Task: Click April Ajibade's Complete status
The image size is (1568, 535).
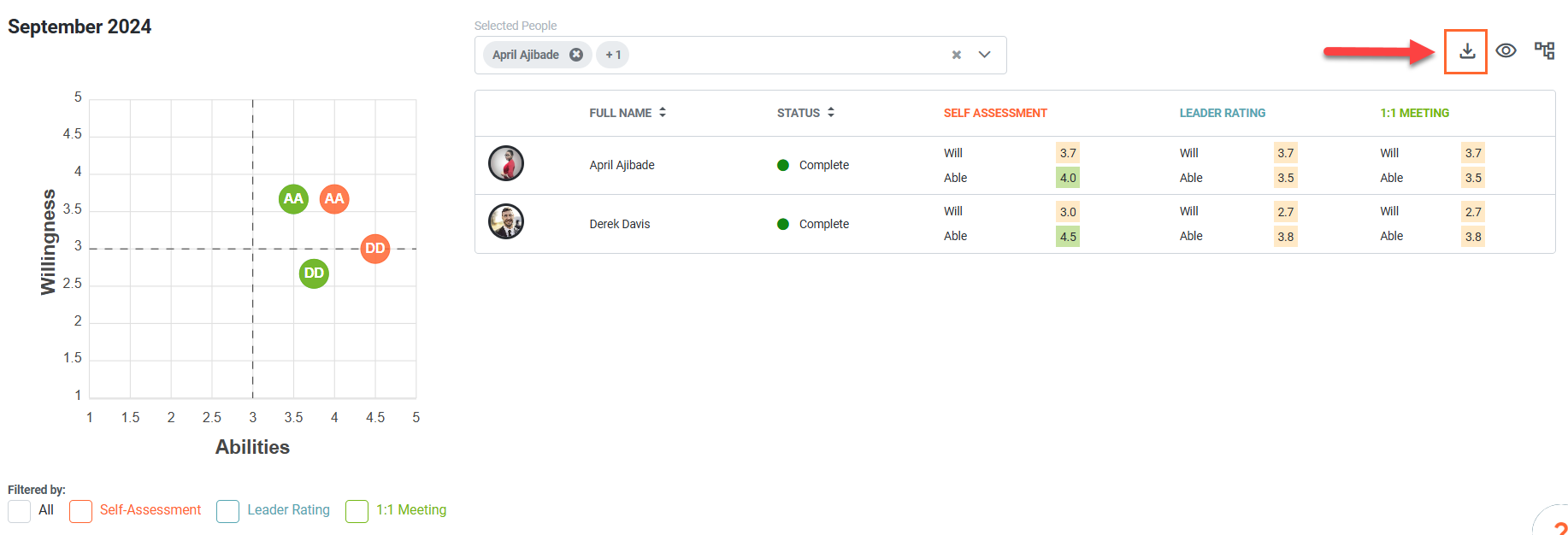Action: pyautogui.click(x=813, y=165)
